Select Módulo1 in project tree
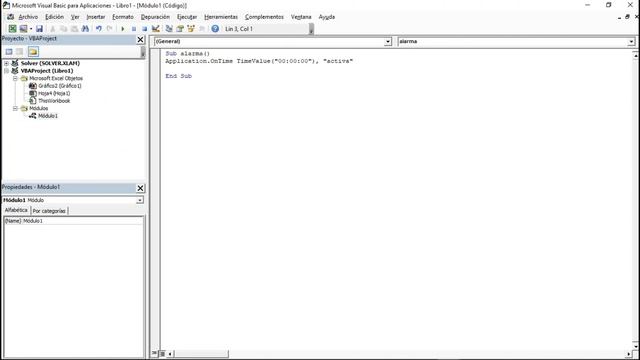The image size is (640, 360). coord(48,116)
